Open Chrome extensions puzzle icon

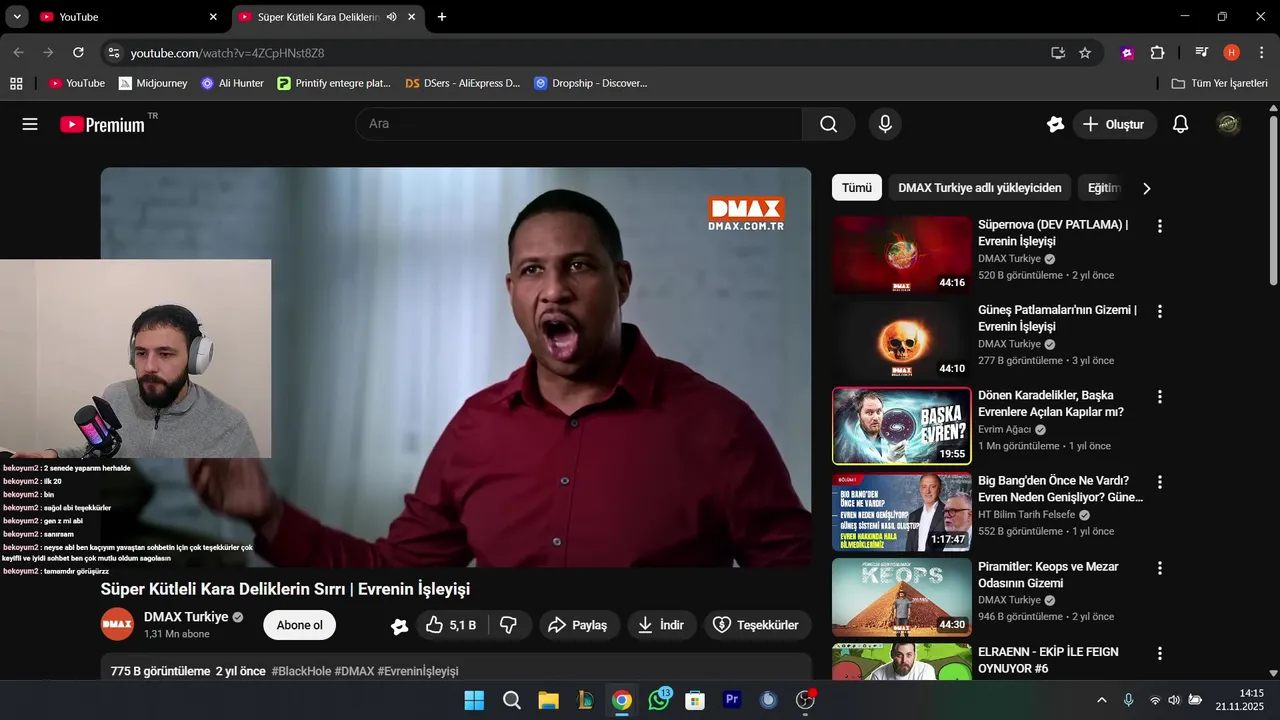(1157, 52)
